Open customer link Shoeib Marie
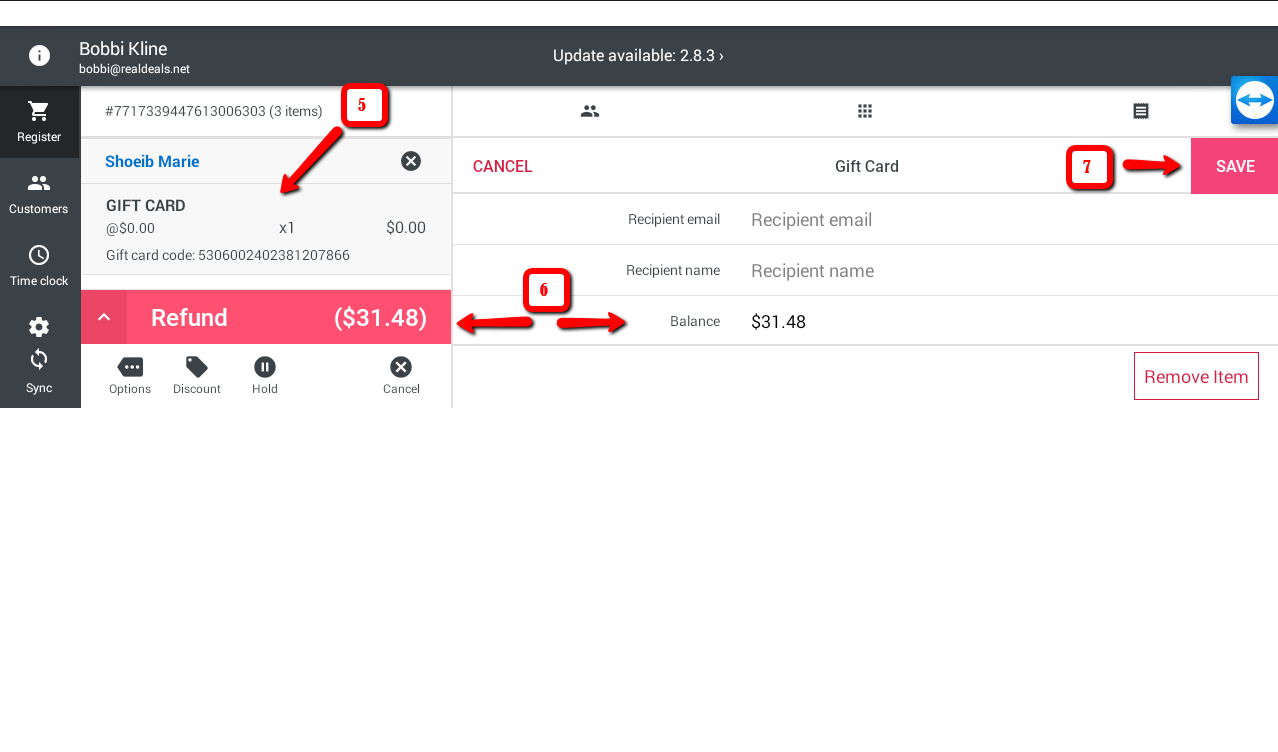 tap(152, 161)
